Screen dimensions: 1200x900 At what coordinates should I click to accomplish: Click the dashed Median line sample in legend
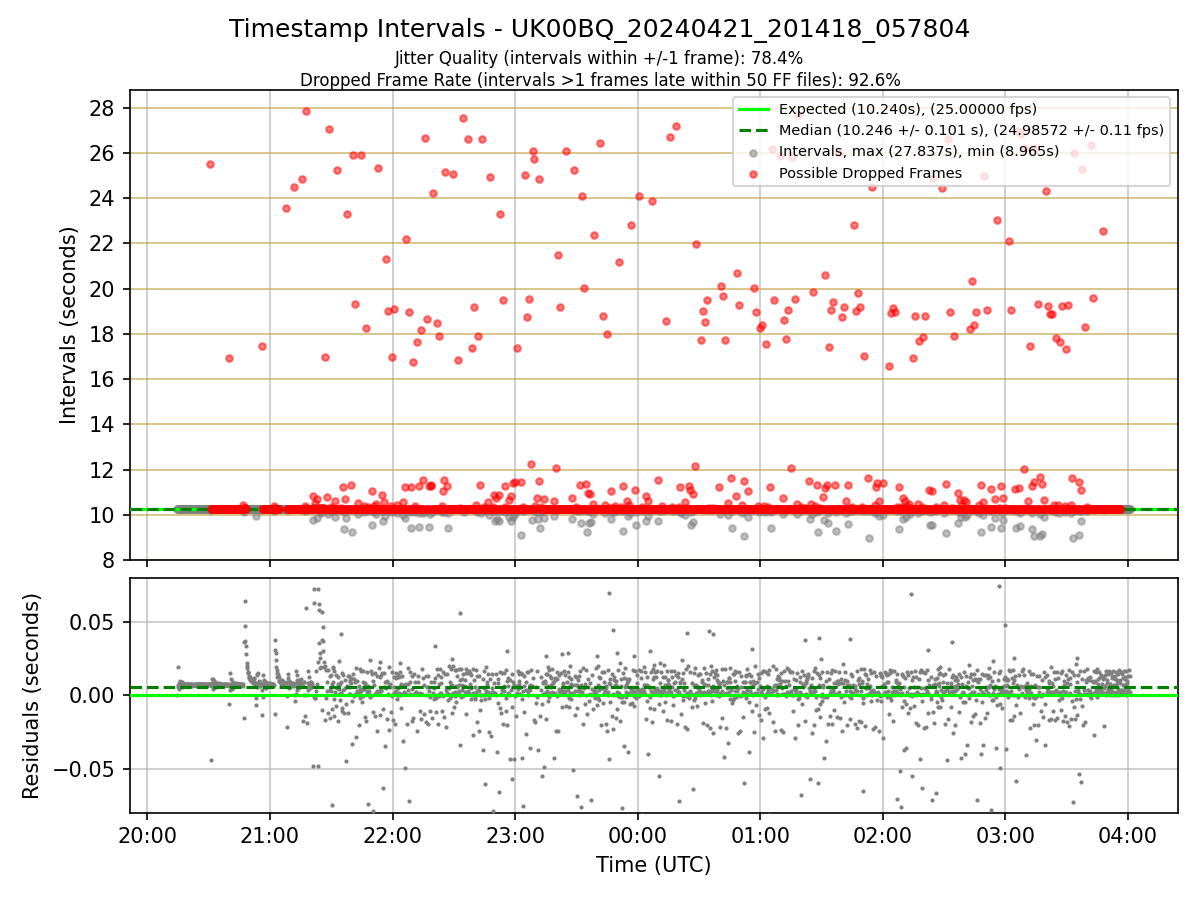tap(754, 130)
